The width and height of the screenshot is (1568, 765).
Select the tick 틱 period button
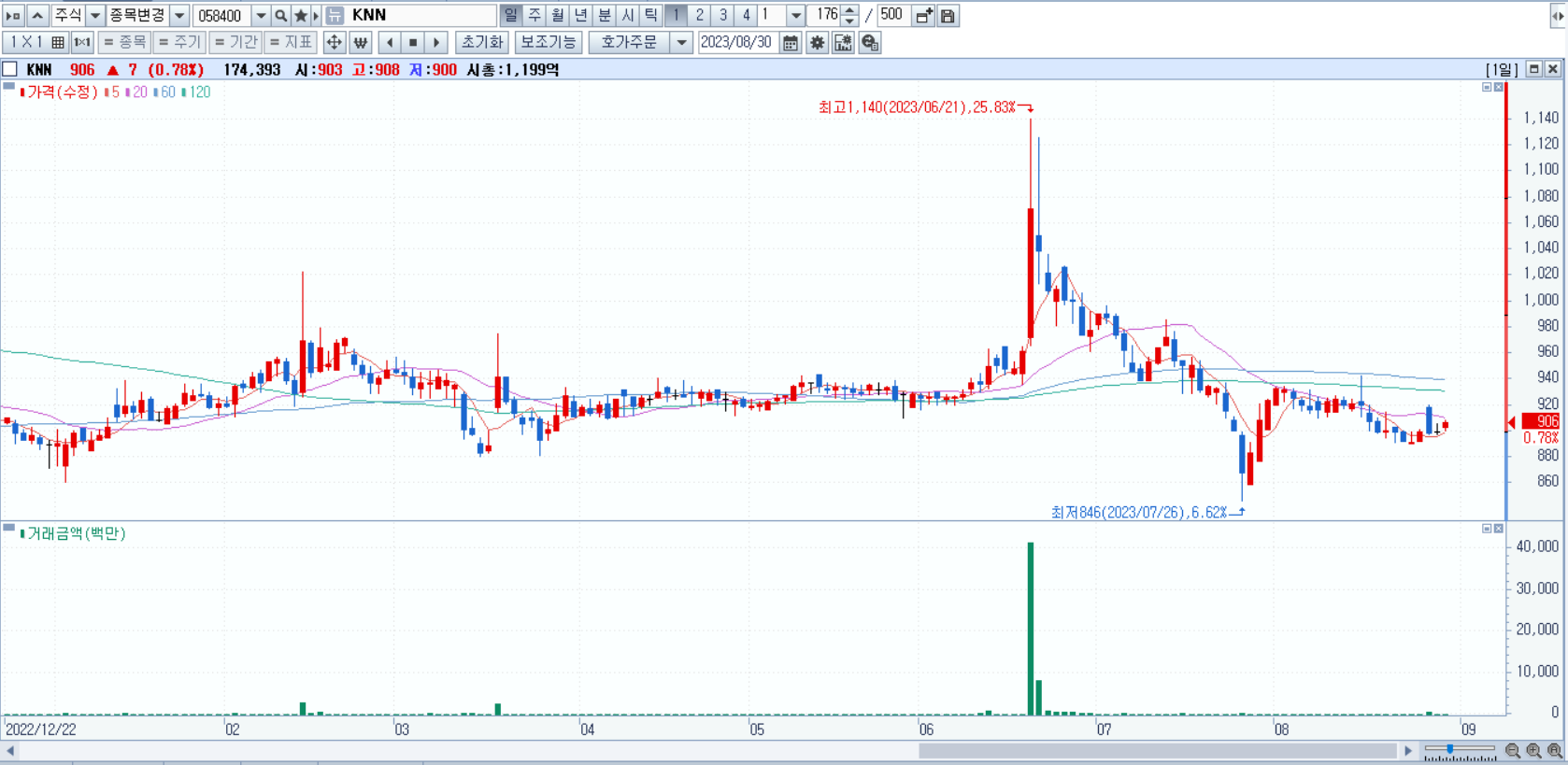651,16
